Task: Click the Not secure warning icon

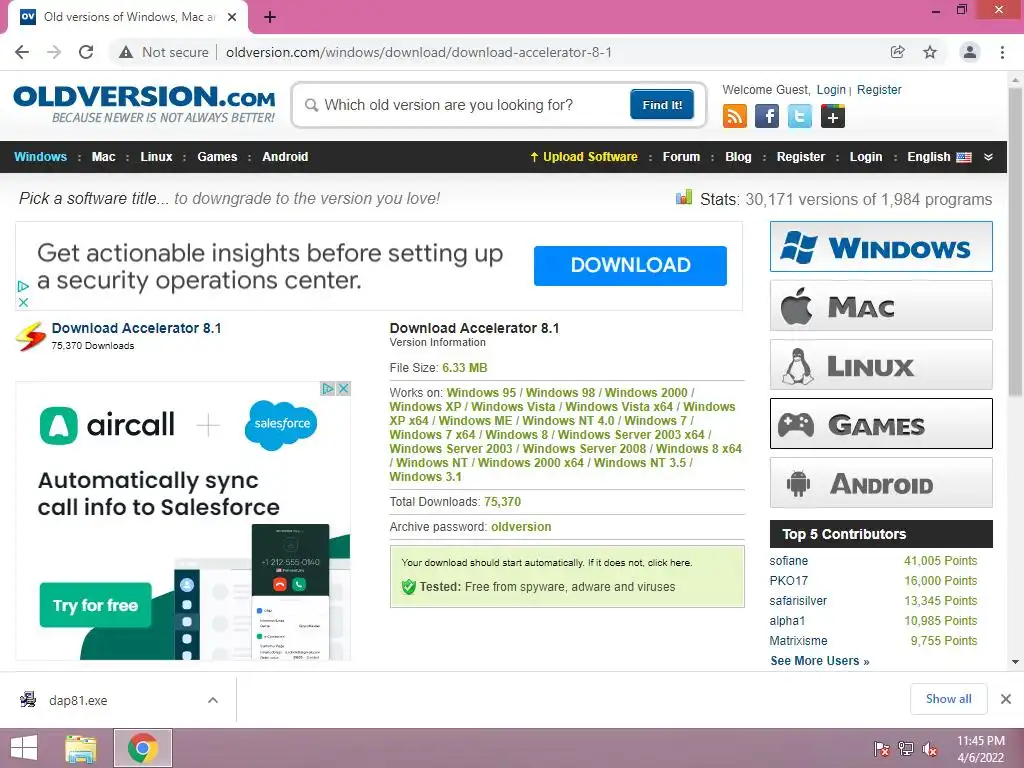Action: (126, 52)
